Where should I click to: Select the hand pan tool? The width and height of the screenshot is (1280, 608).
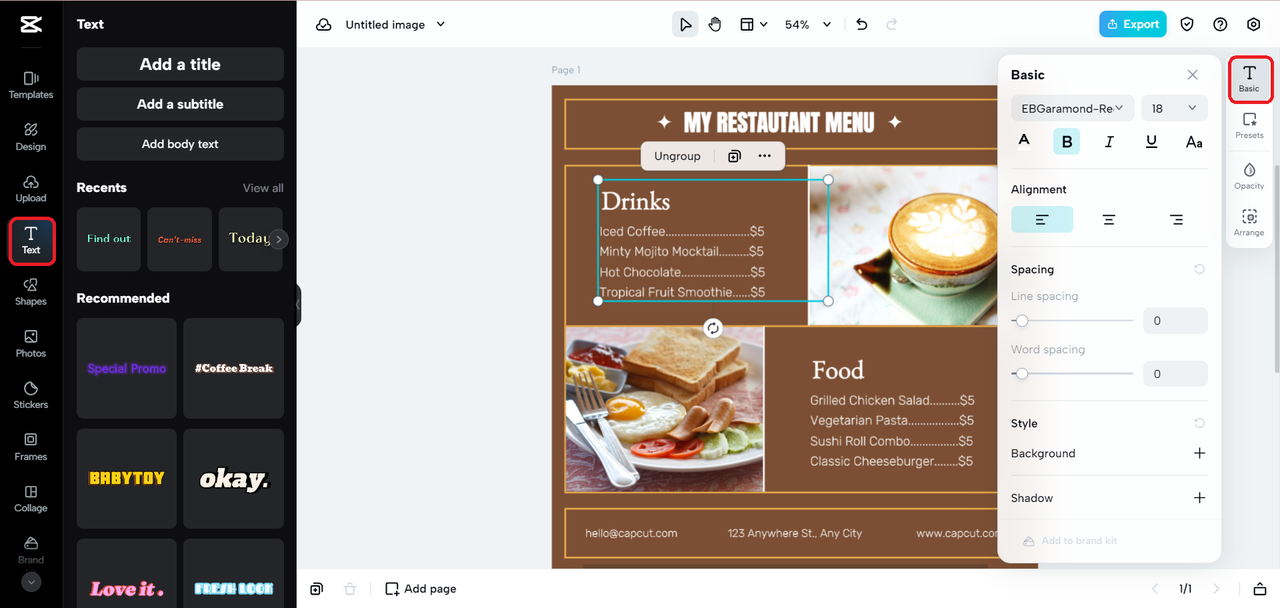click(x=715, y=25)
